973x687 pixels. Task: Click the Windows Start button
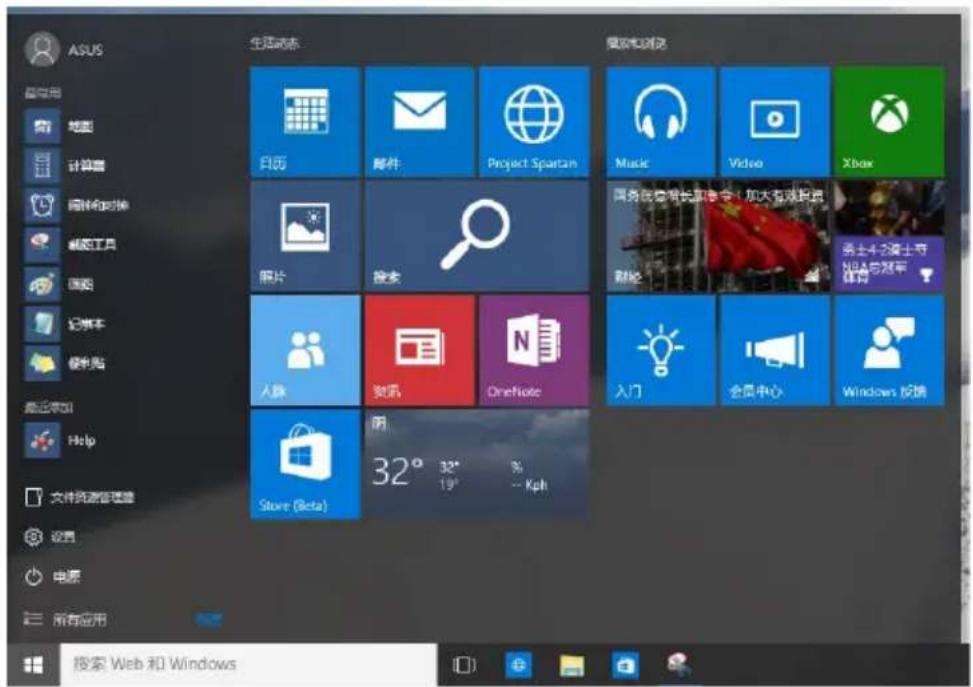33,665
